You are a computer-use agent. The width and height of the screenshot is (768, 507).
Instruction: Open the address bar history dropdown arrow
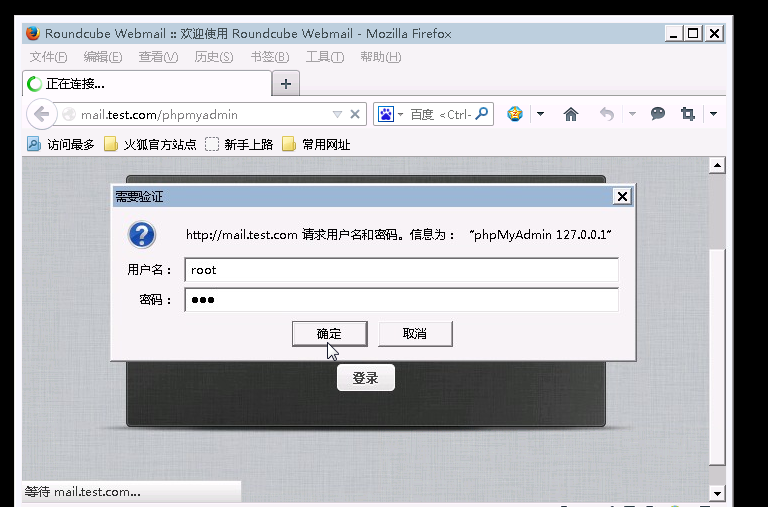pos(337,115)
